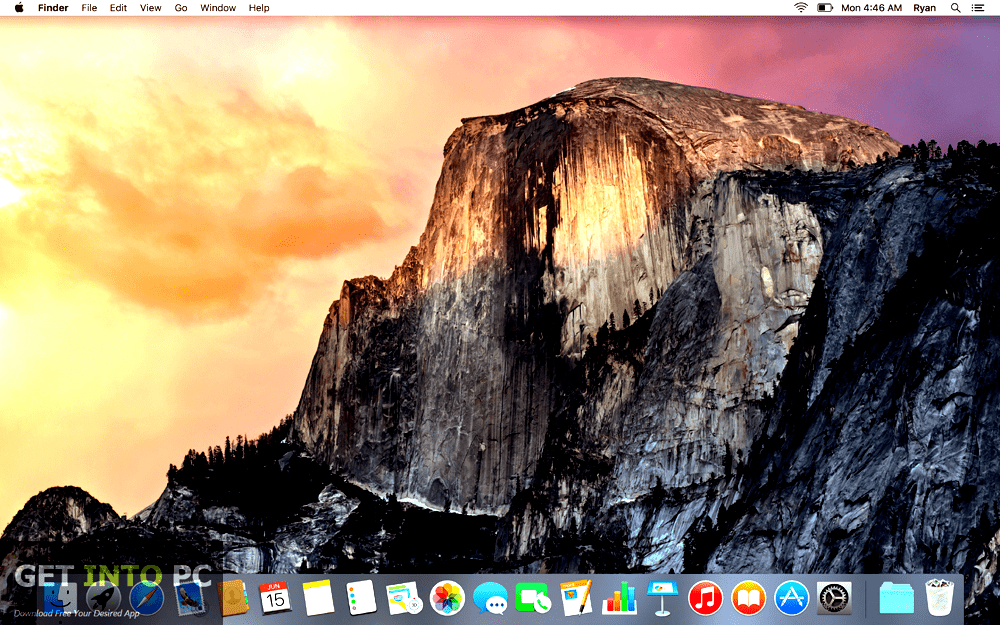Open Safari from the Dock
The image size is (1000, 625).
tap(145, 598)
